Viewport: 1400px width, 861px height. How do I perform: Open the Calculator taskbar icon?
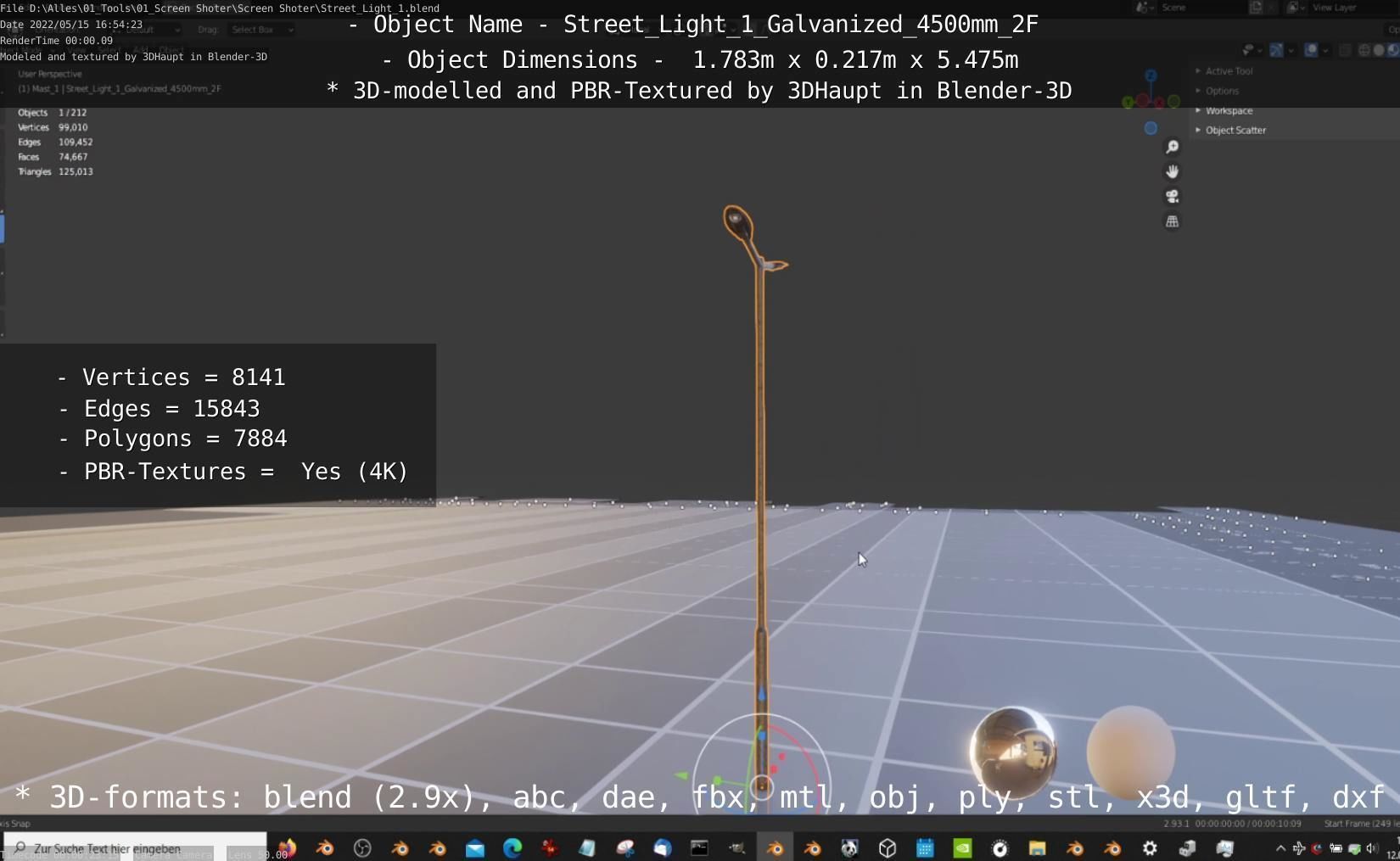[x=925, y=848]
